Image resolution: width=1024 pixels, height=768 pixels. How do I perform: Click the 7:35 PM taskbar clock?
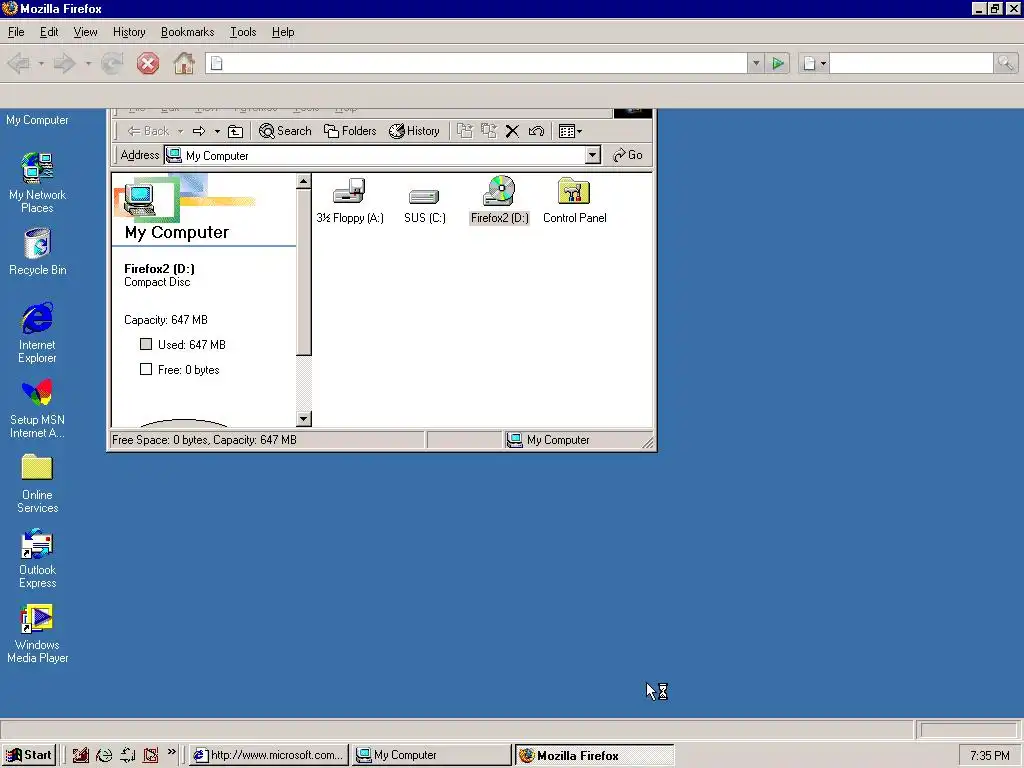[x=989, y=756]
